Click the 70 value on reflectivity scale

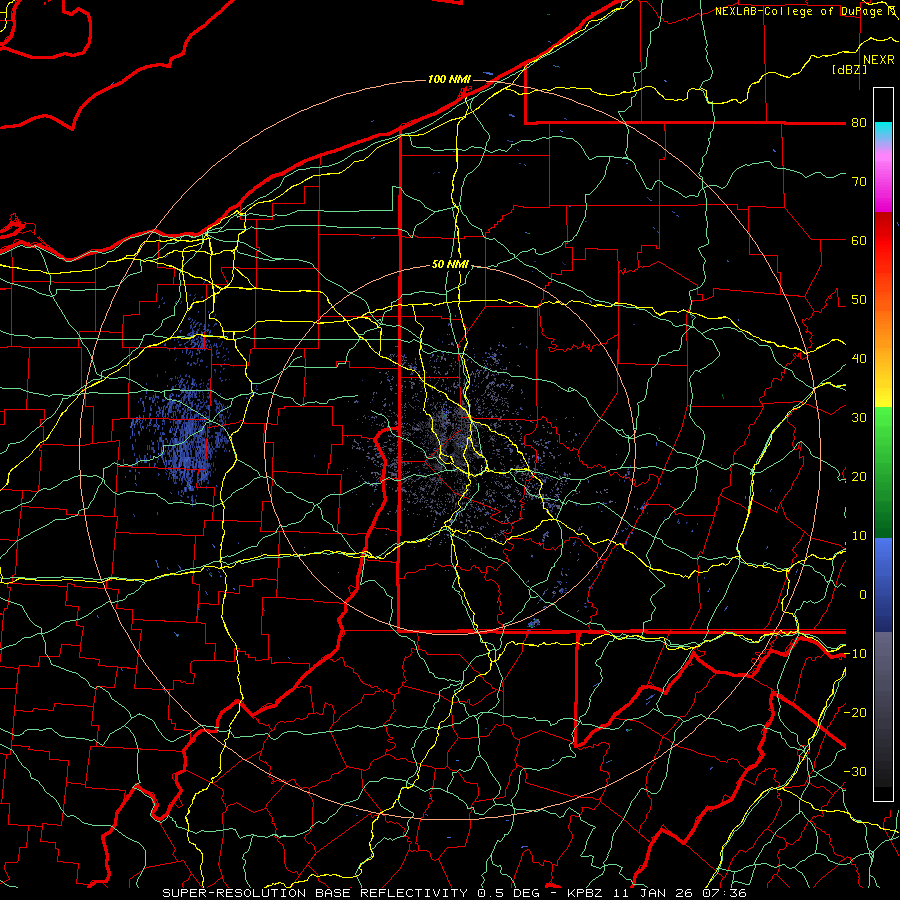click(859, 181)
